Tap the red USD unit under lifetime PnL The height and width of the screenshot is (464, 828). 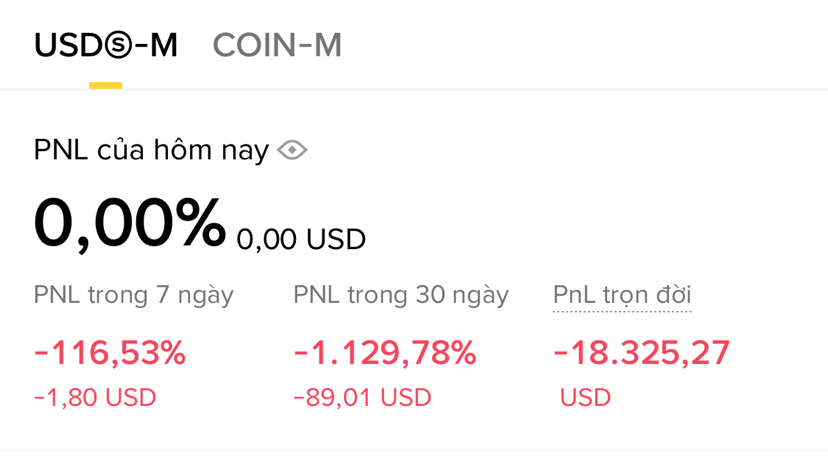pos(585,397)
